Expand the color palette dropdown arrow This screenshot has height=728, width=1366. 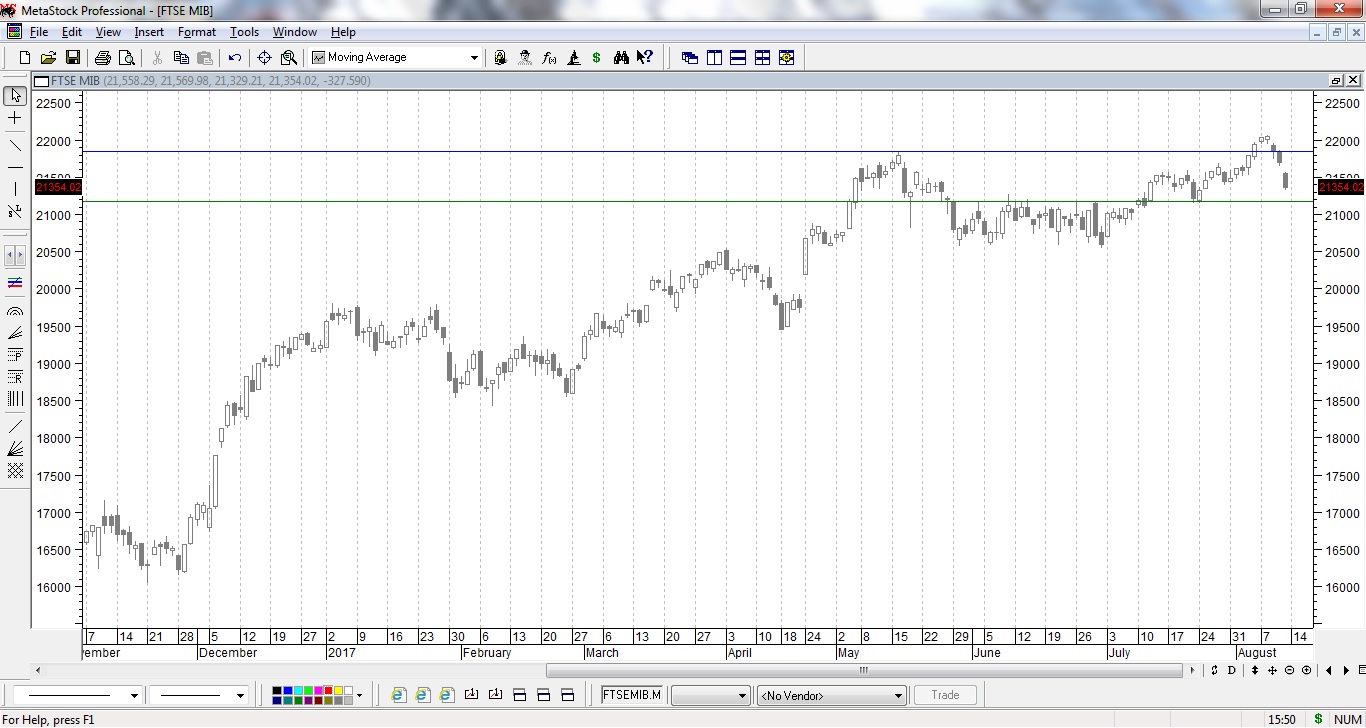click(359, 695)
